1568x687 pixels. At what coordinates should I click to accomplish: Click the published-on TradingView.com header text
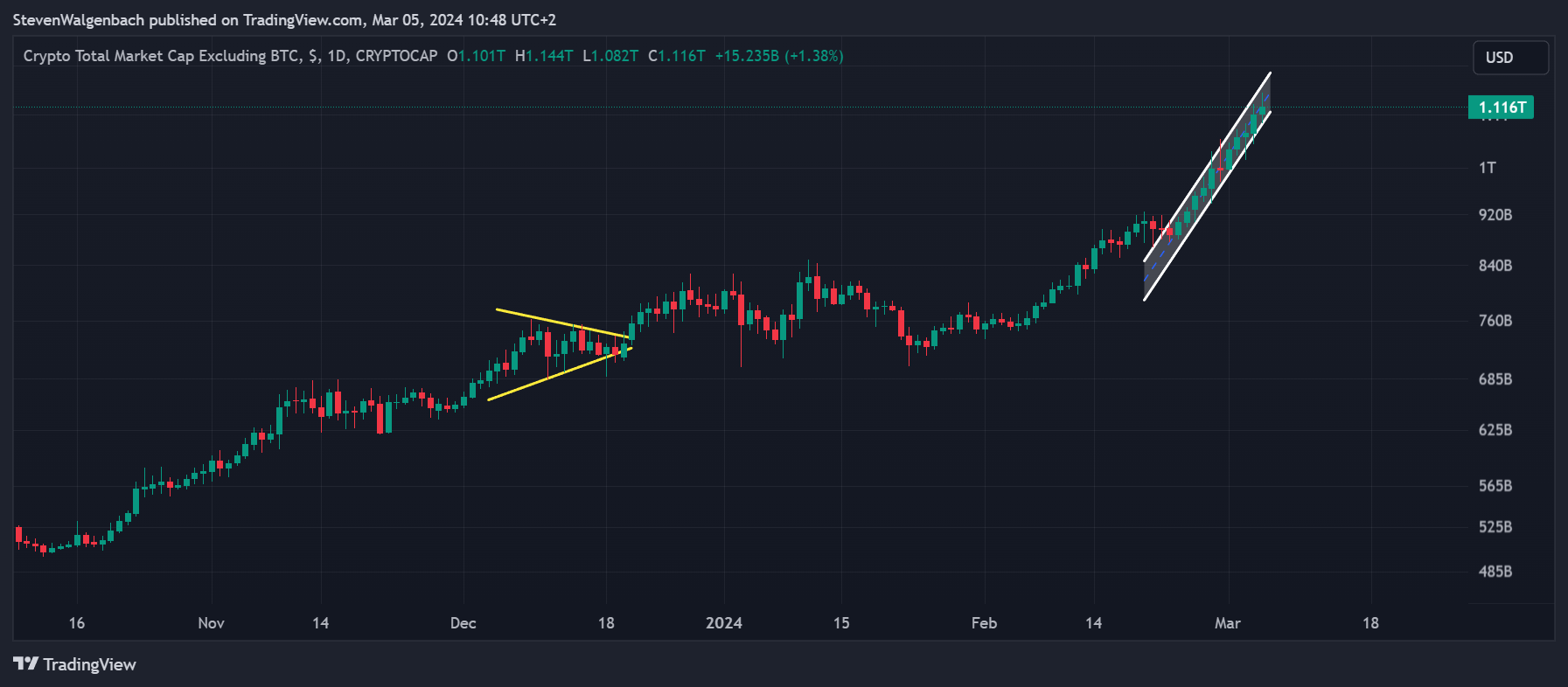[x=284, y=19]
